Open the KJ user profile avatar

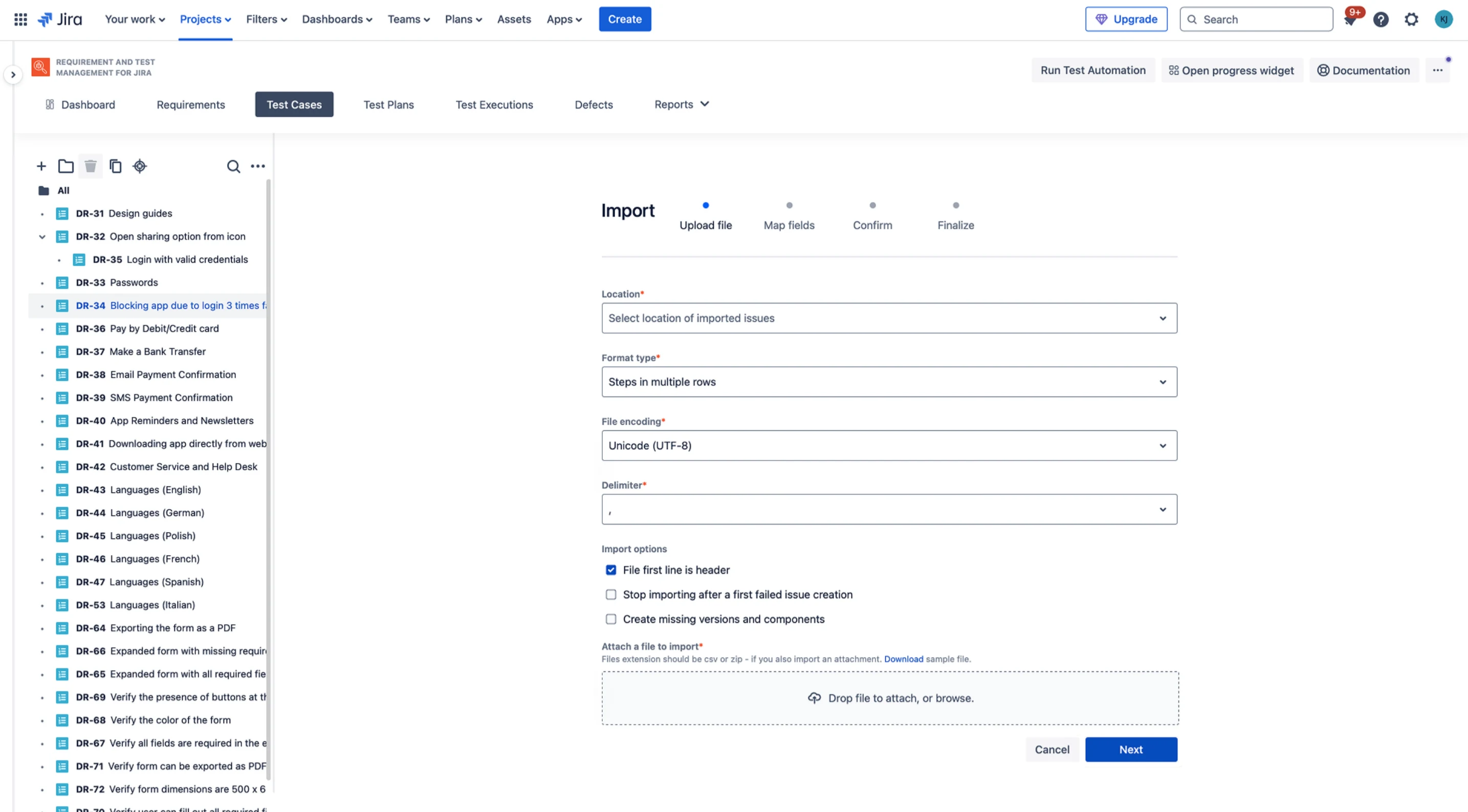[x=1443, y=19]
